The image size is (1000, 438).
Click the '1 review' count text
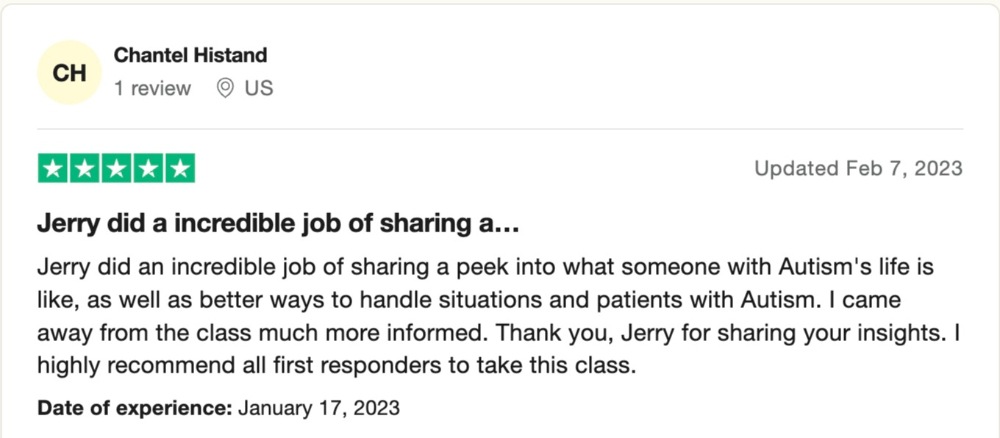(152, 88)
